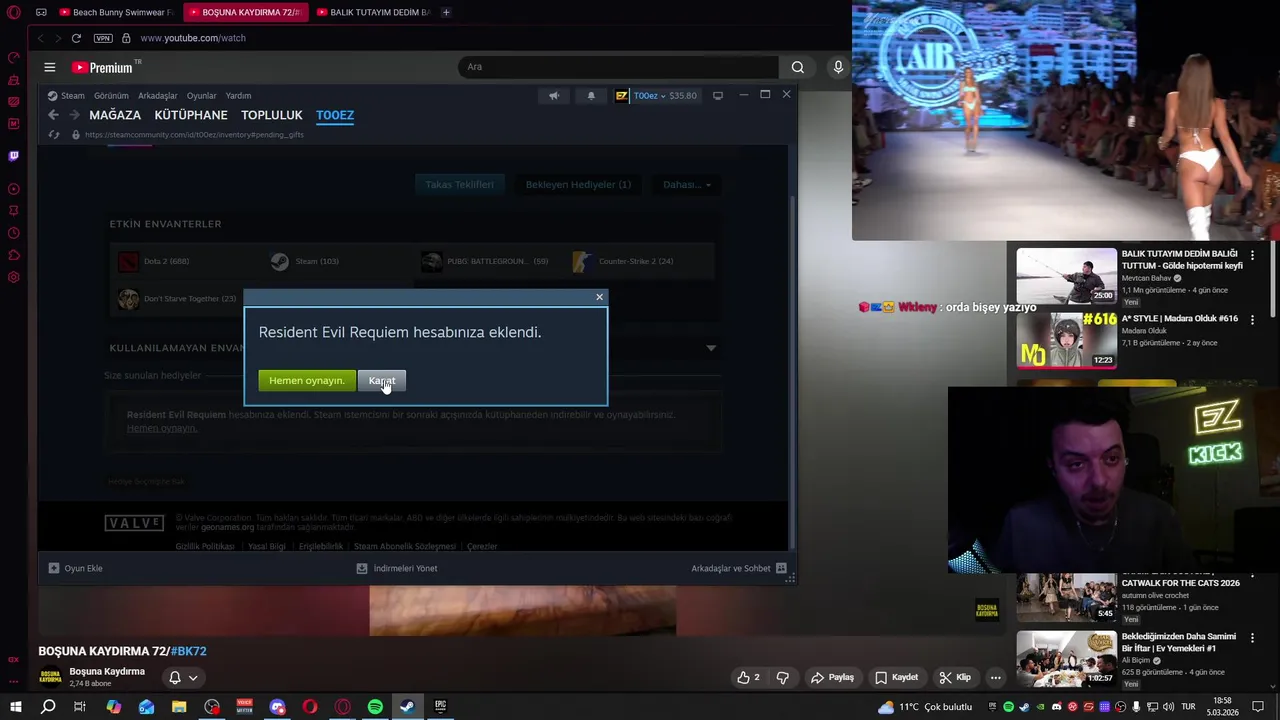The height and width of the screenshot is (720, 1280).
Task: Click Kaydet to save the video
Action: pos(896,677)
